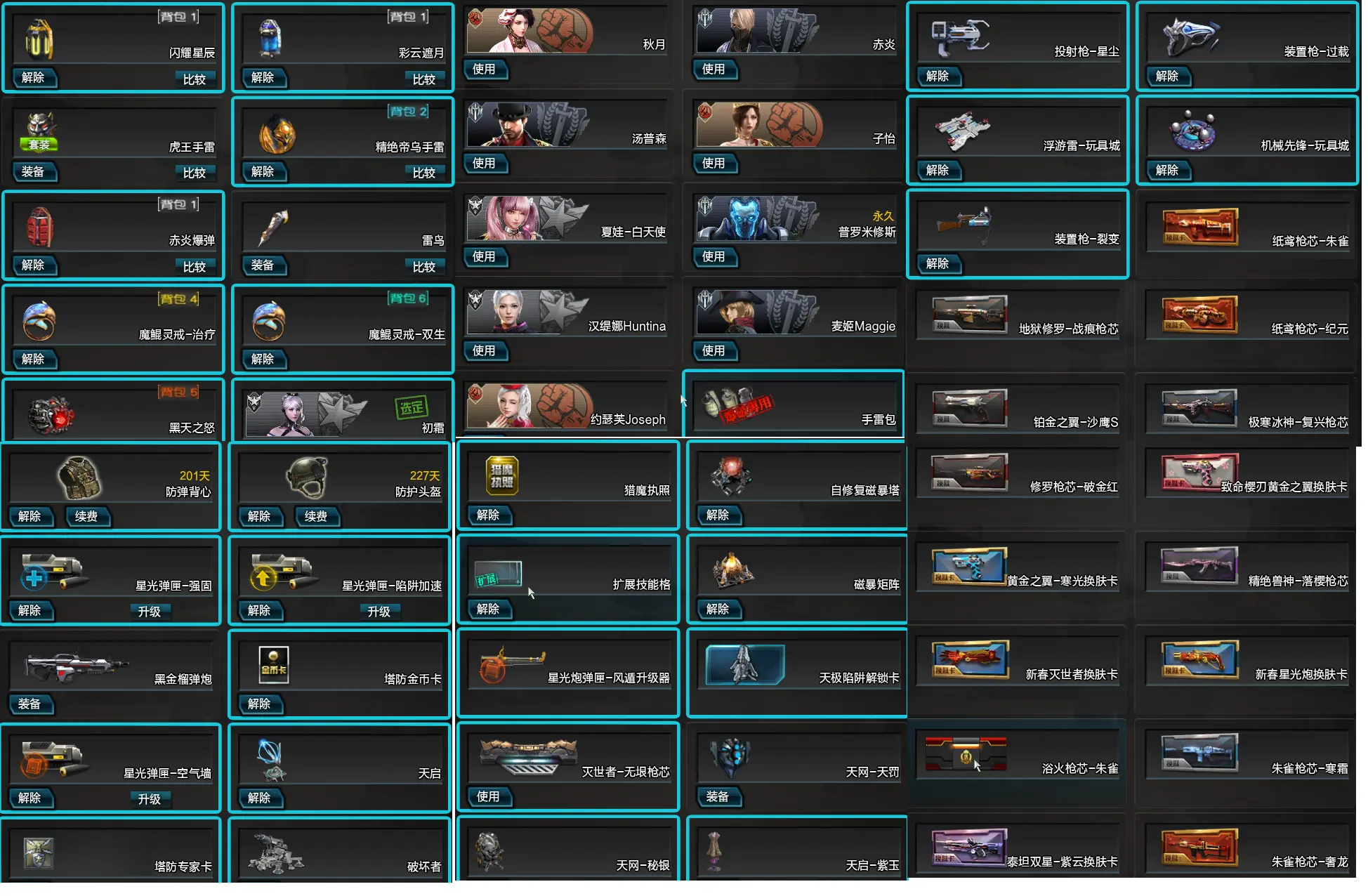Compare the 虎王手雷 grenade
Image resolution: width=1368 pixels, height=896 pixels.
(x=195, y=173)
